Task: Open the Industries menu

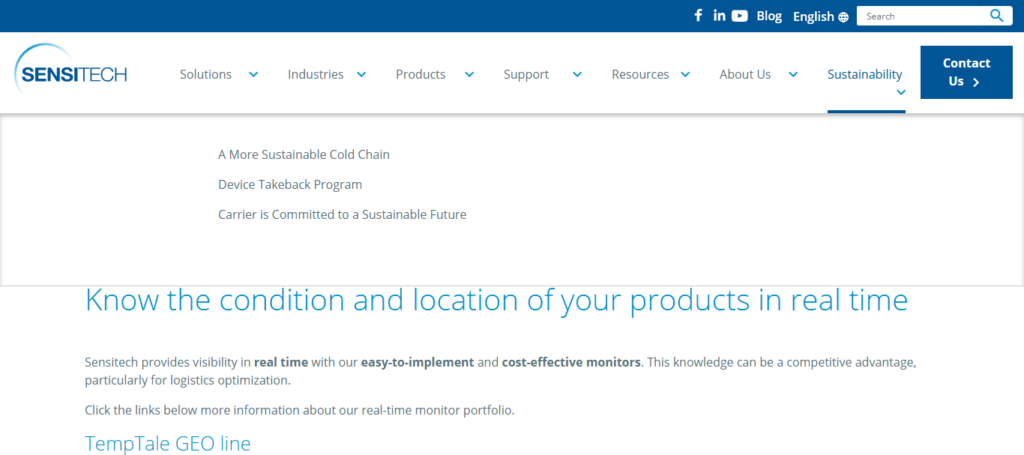Action: click(315, 74)
